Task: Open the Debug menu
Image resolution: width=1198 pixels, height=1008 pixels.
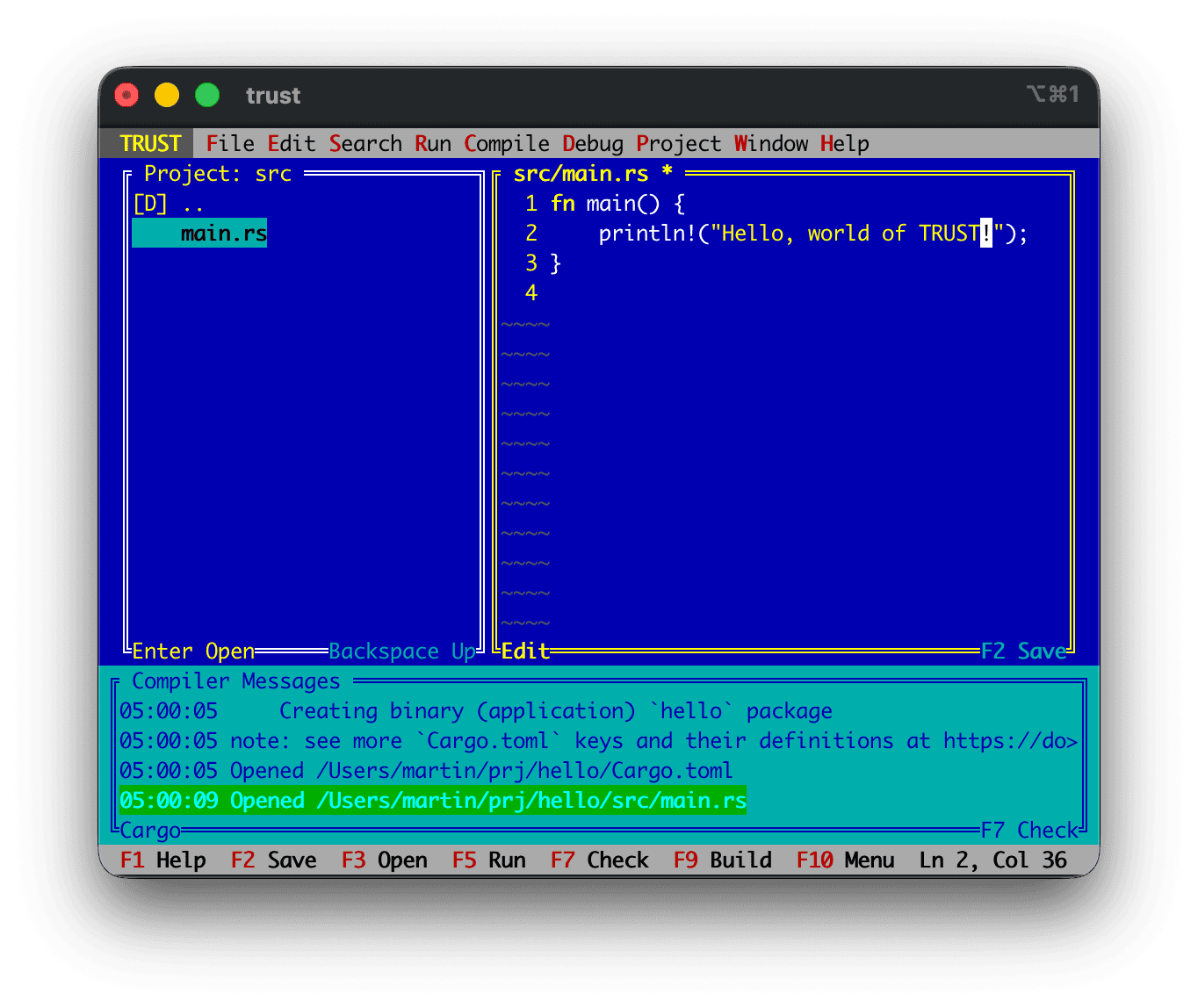Action: click(593, 143)
